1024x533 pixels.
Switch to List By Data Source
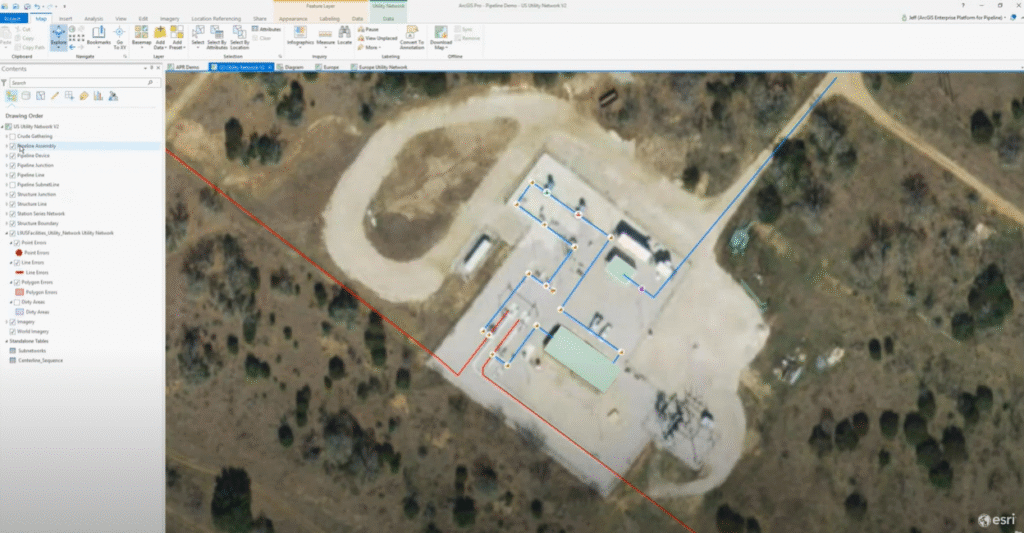coord(26,96)
